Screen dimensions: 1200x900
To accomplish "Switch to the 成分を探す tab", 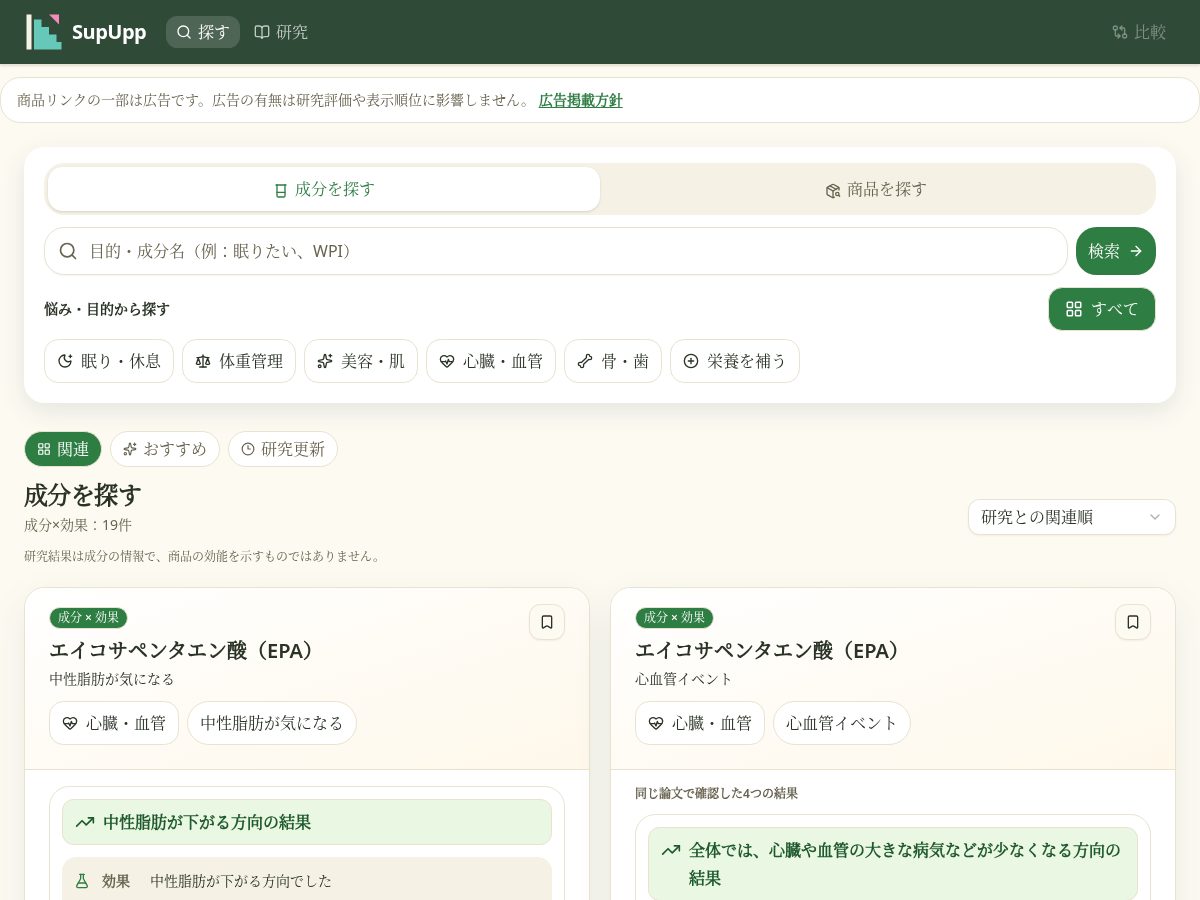I will 324,189.
